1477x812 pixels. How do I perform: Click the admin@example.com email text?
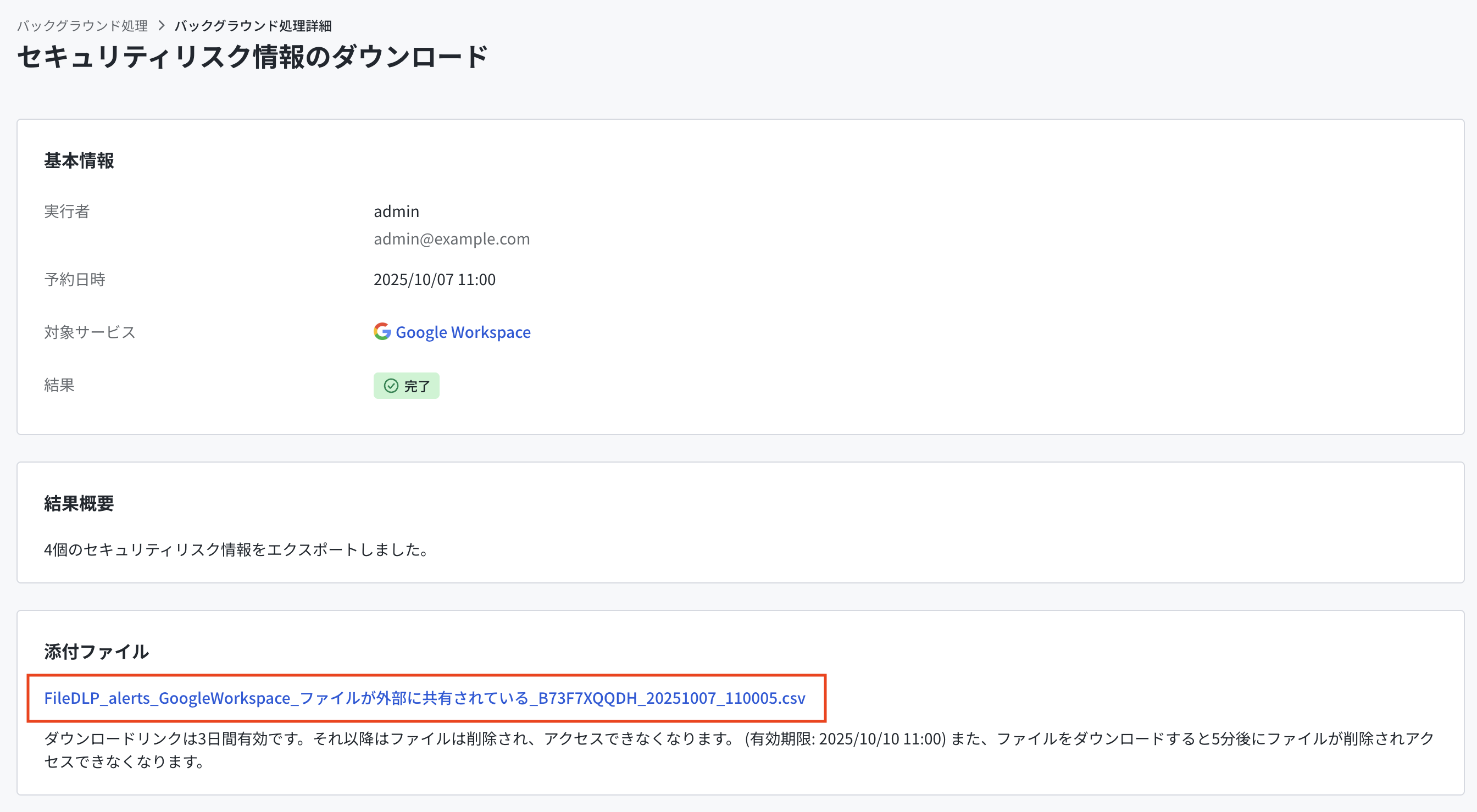[x=452, y=238]
